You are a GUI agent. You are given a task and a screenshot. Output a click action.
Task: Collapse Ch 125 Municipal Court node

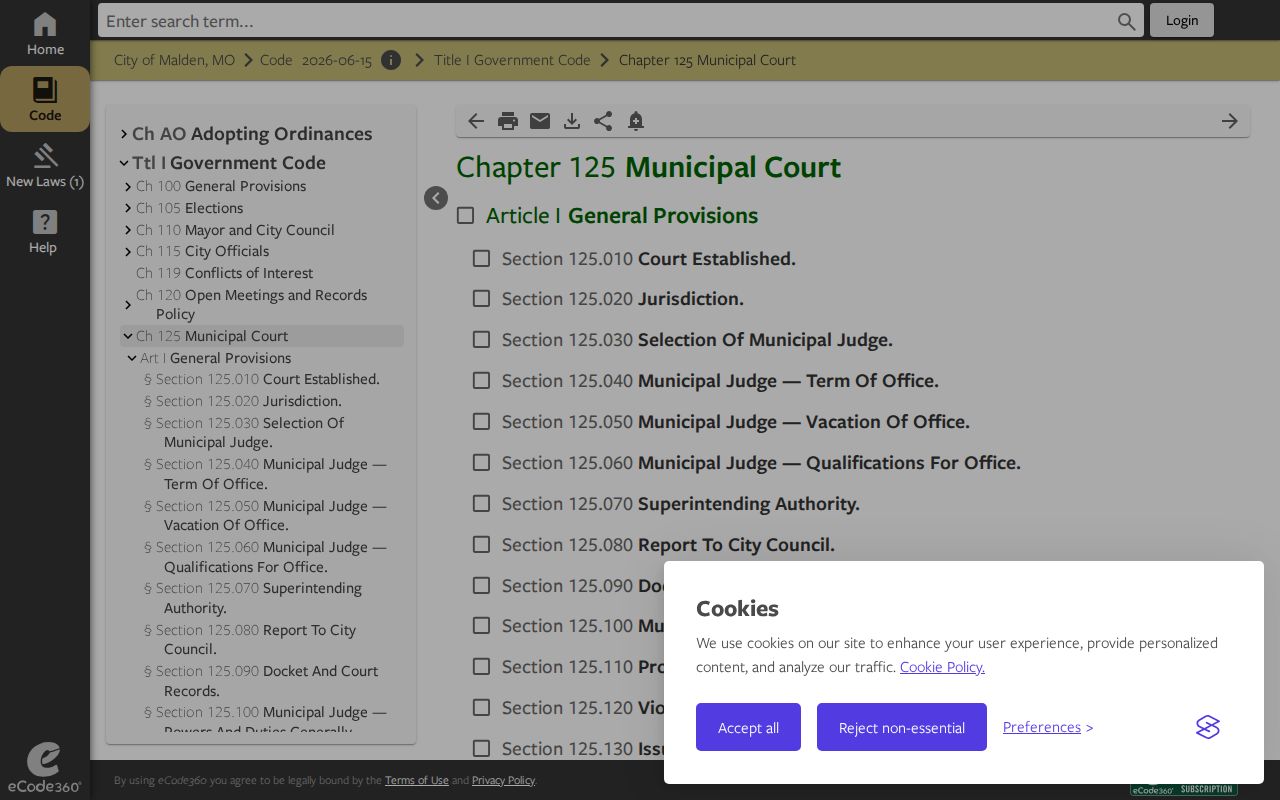[x=128, y=336]
